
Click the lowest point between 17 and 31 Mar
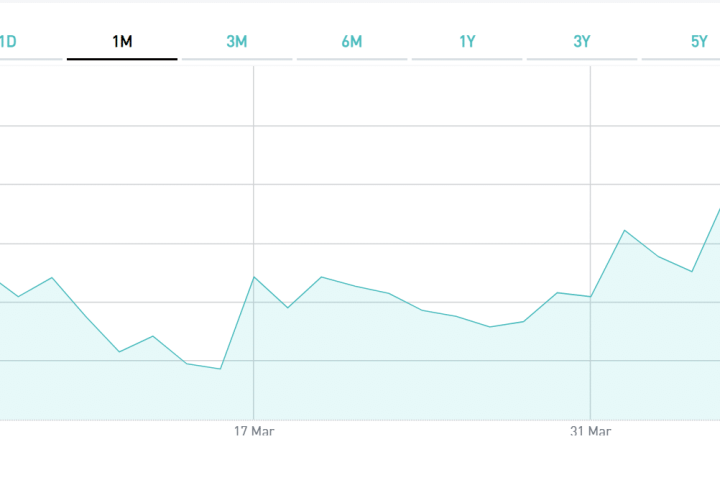click(x=490, y=327)
